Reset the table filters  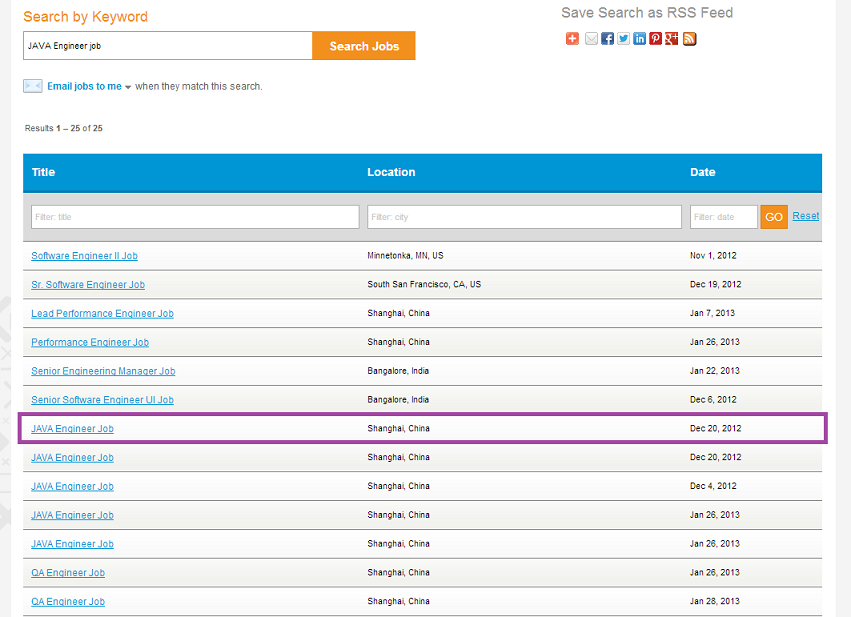pyautogui.click(x=805, y=216)
